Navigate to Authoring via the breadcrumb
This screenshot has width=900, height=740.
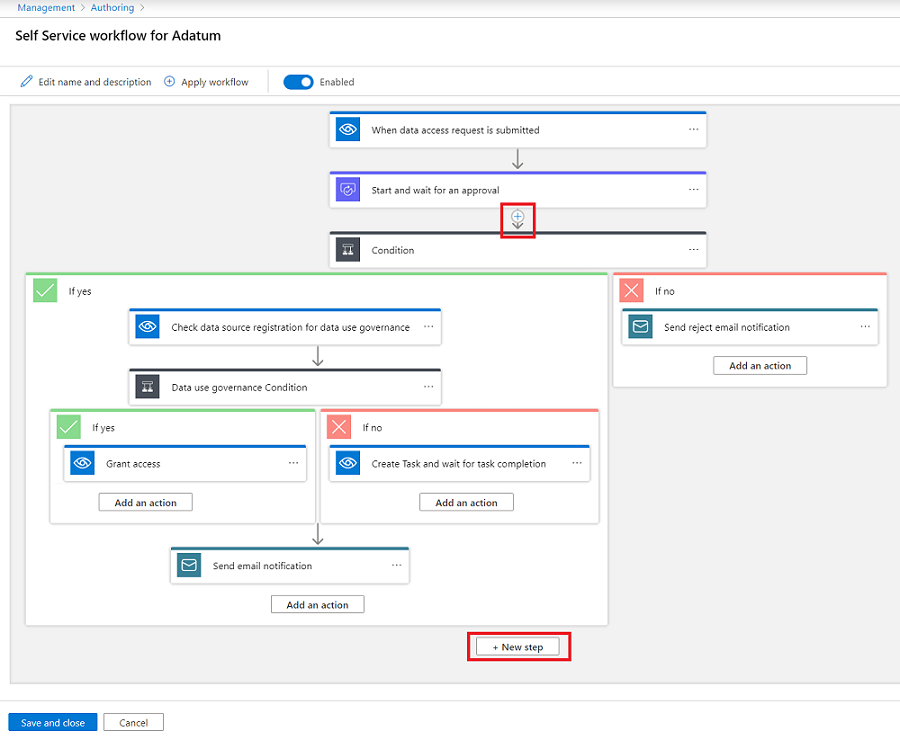(x=112, y=7)
